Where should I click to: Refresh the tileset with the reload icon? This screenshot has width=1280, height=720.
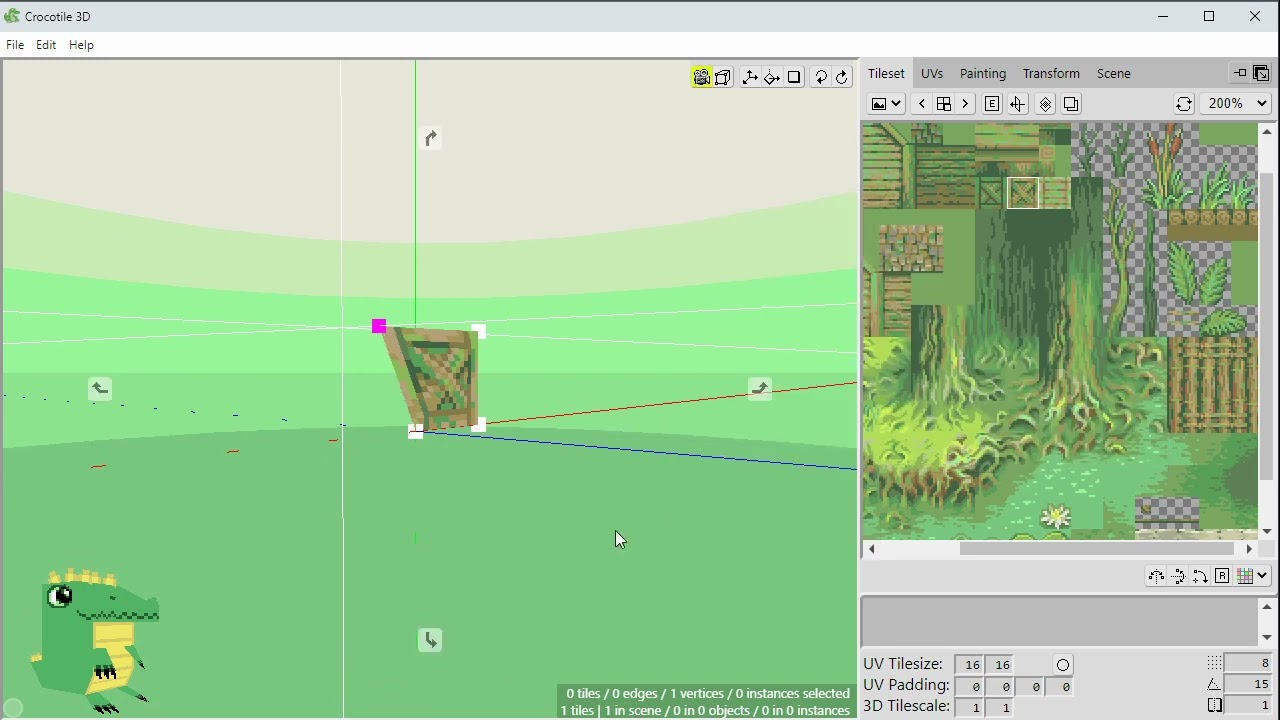pyautogui.click(x=1183, y=104)
